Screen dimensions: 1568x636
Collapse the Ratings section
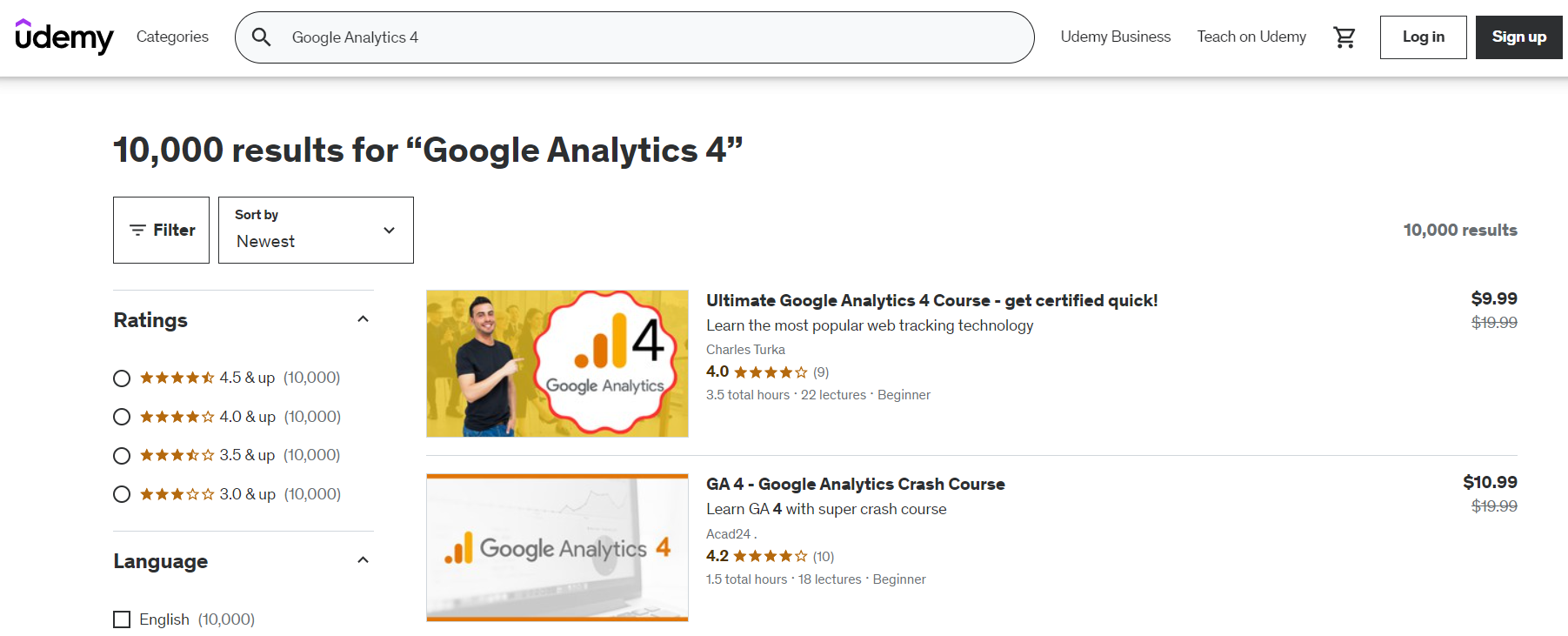pyautogui.click(x=364, y=319)
